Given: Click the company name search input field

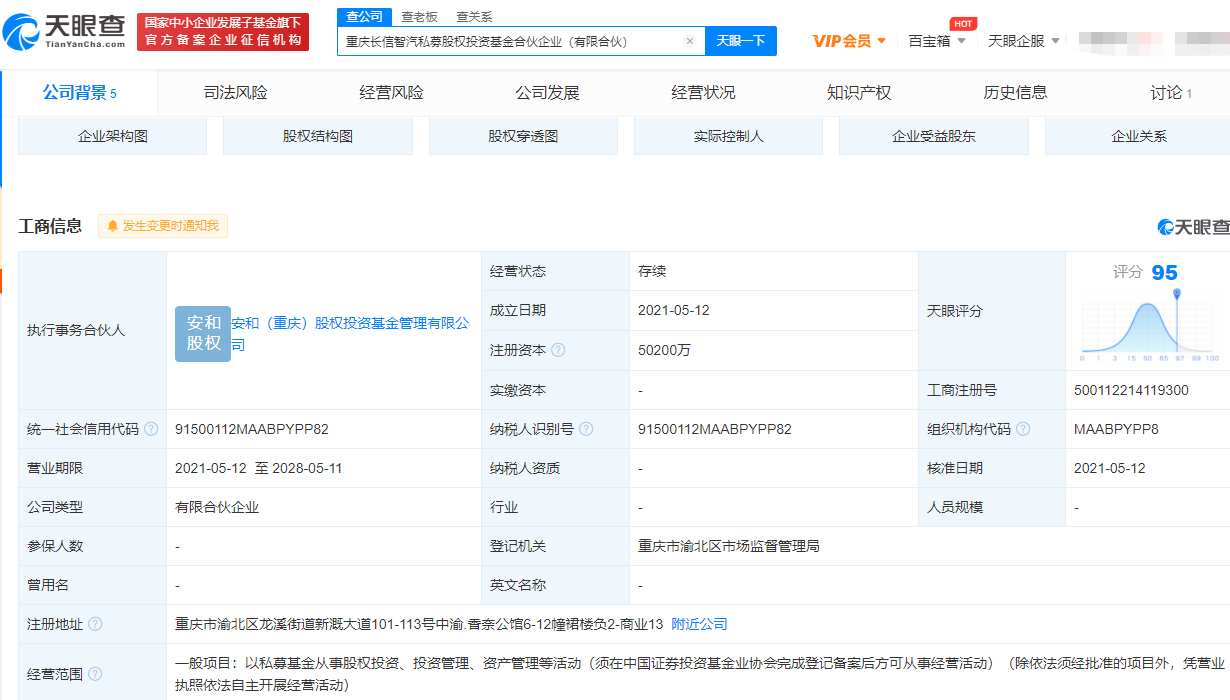Looking at the screenshot, I should [x=510, y=41].
